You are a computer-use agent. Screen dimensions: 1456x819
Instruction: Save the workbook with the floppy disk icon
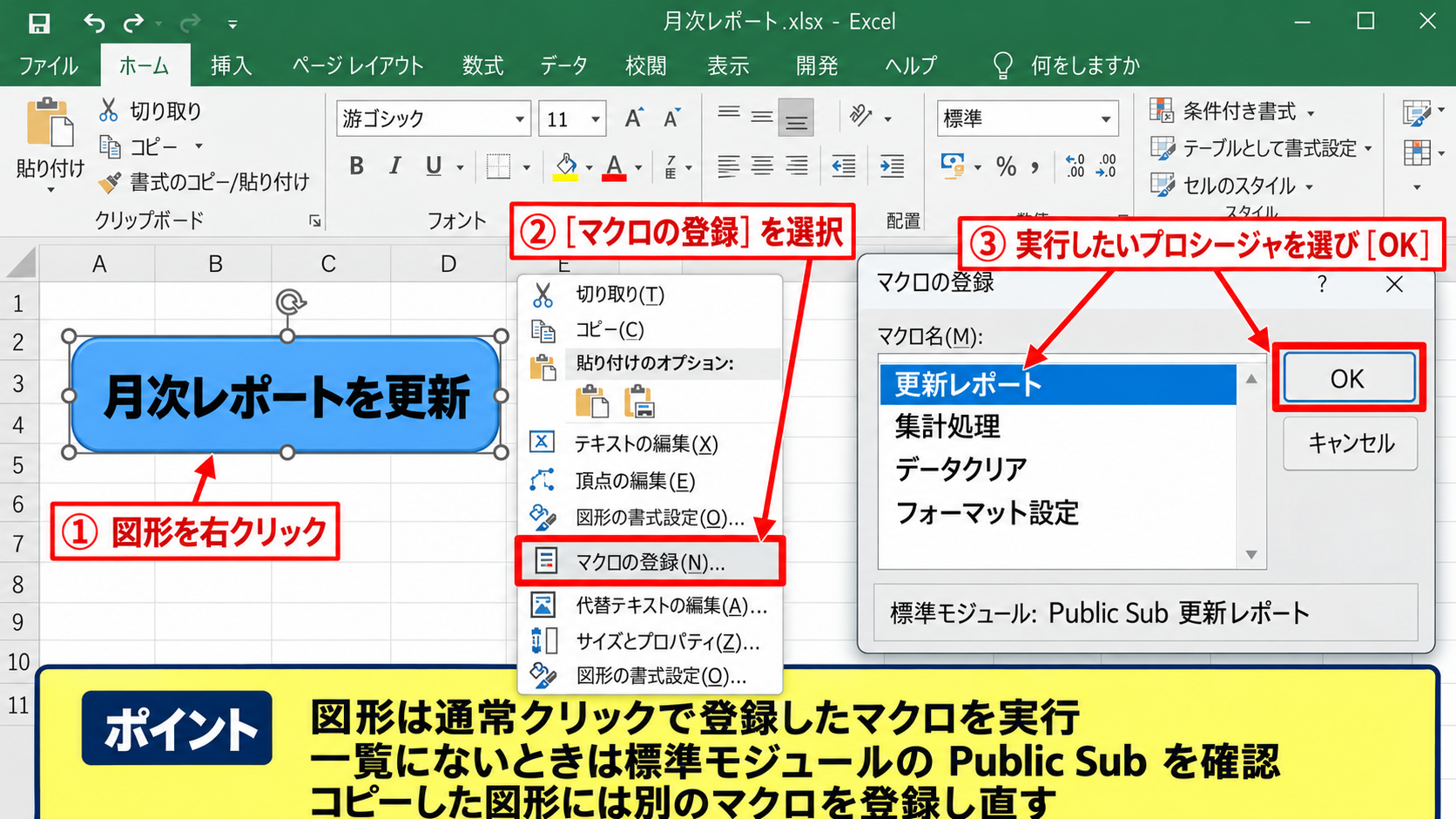click(x=39, y=23)
